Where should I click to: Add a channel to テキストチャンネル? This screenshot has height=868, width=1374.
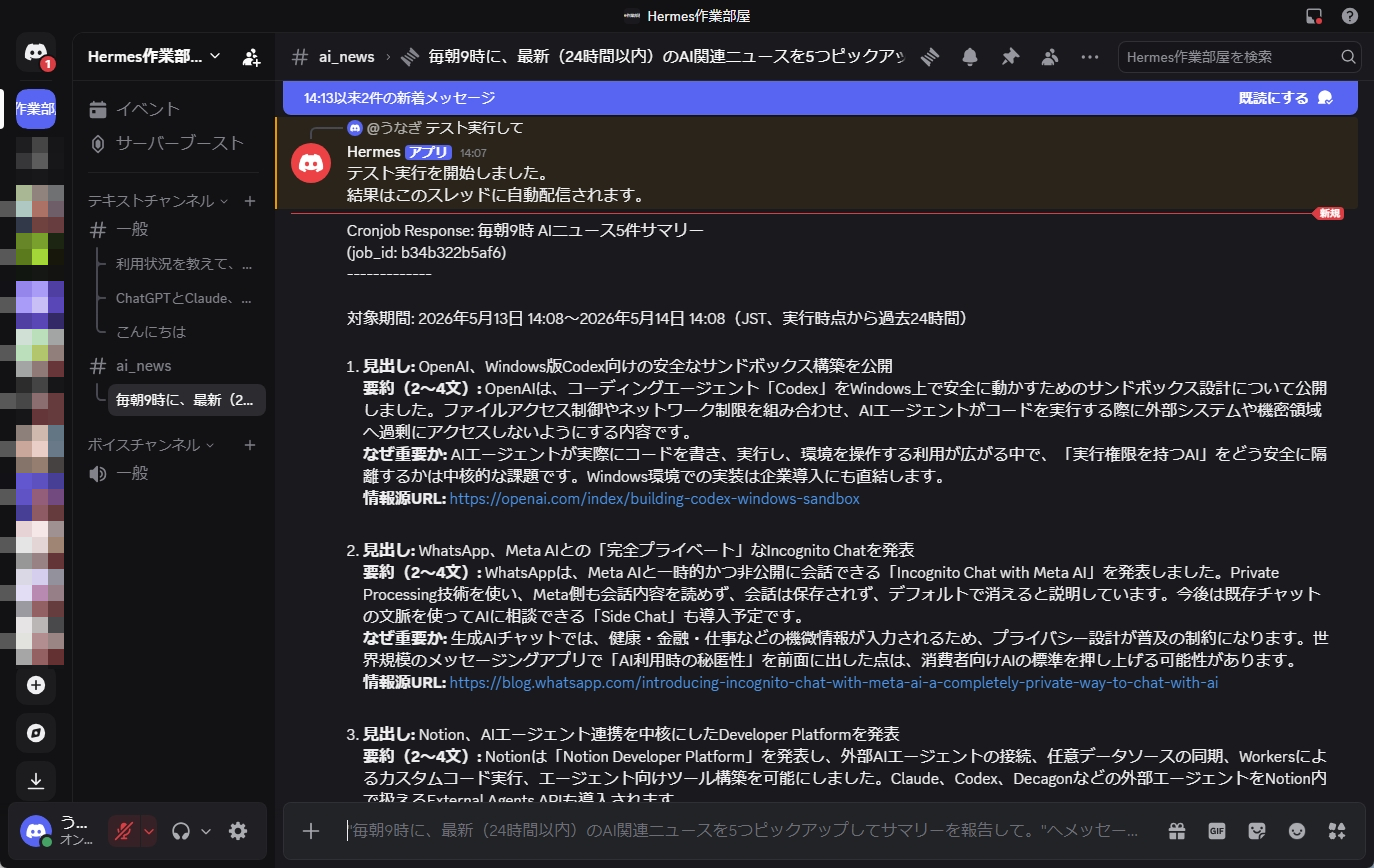(250, 201)
